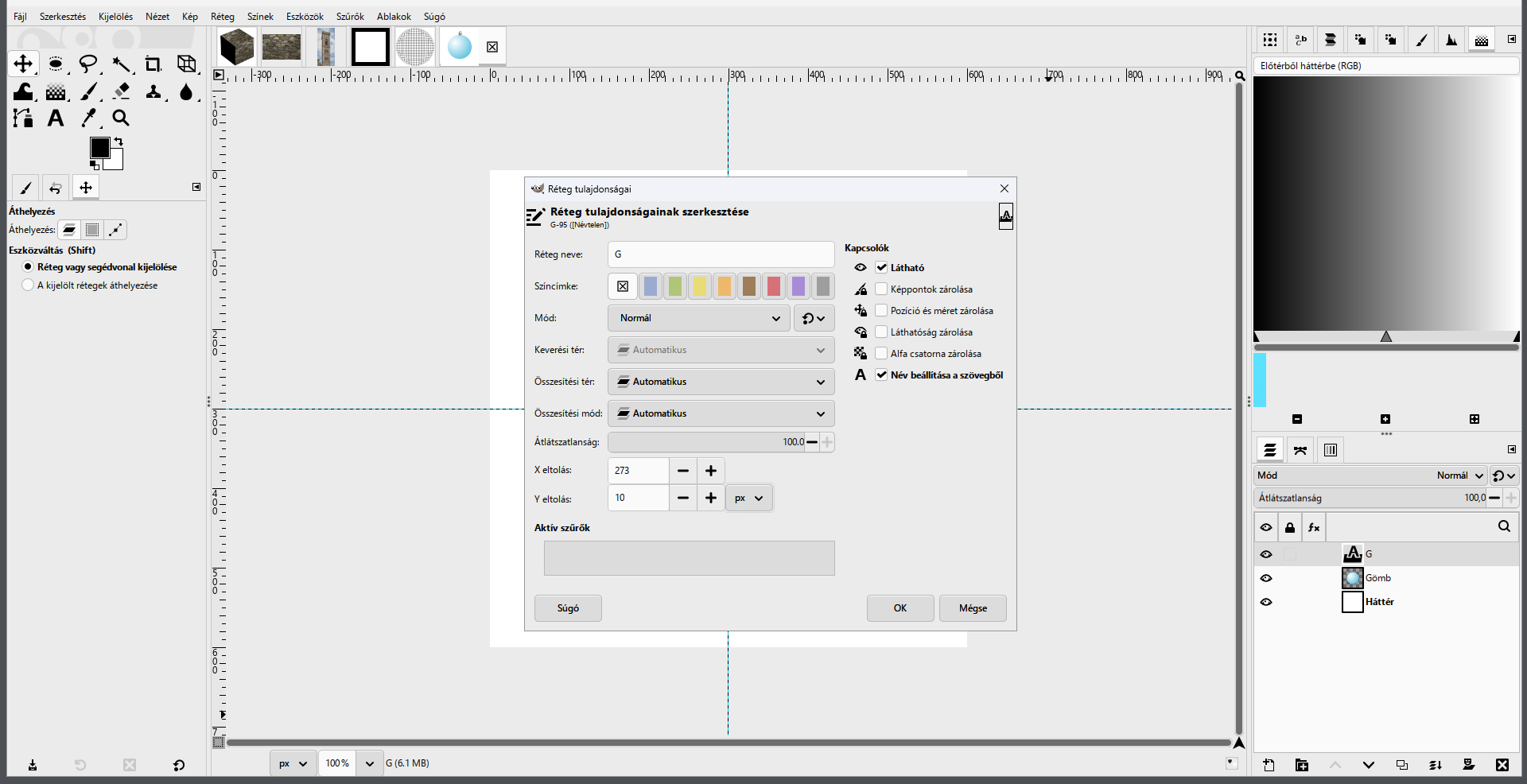Open the px unit dropdown for offset
The width and height of the screenshot is (1527, 784).
point(749,499)
